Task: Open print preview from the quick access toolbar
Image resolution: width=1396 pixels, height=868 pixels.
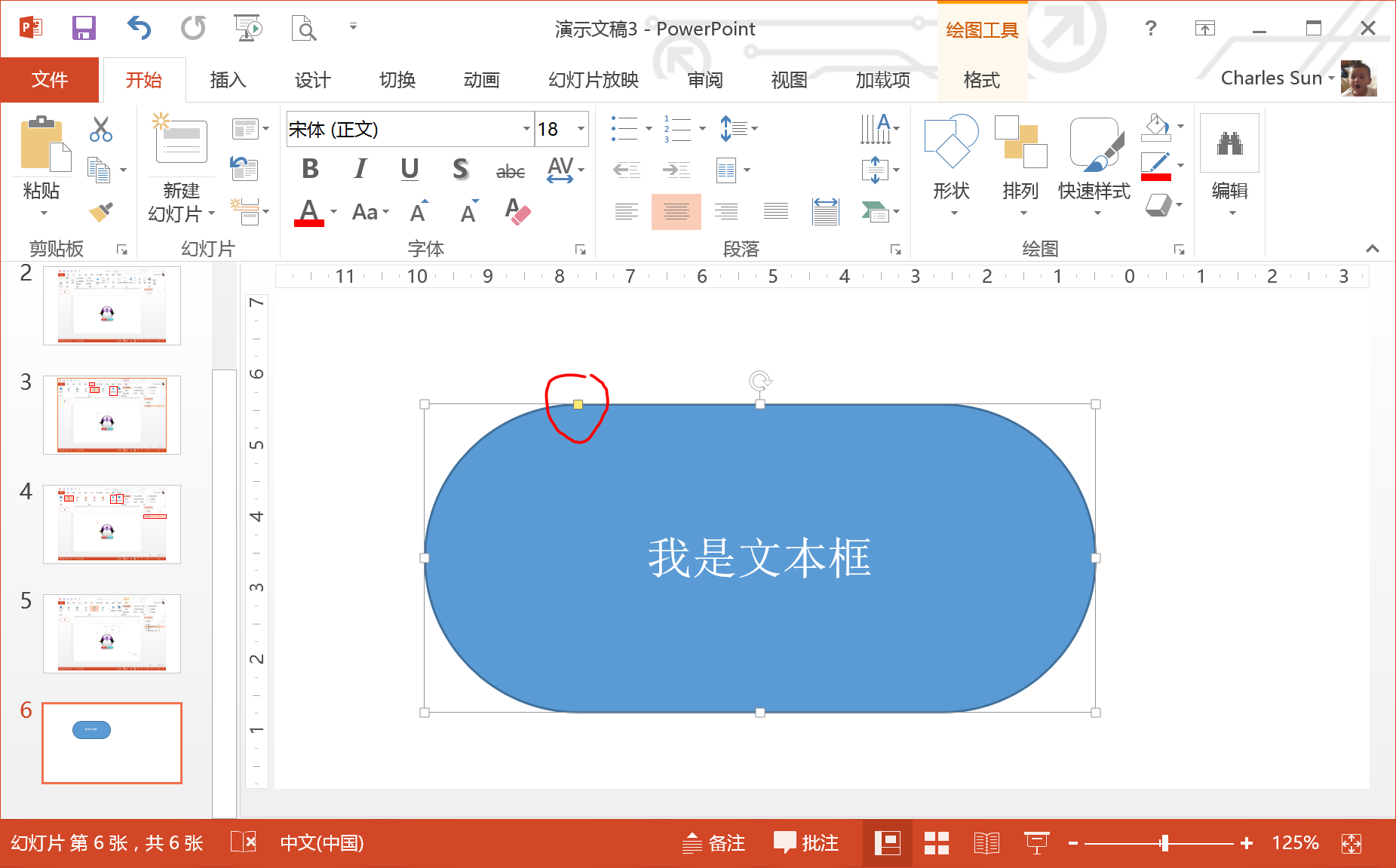Action: click(303, 28)
